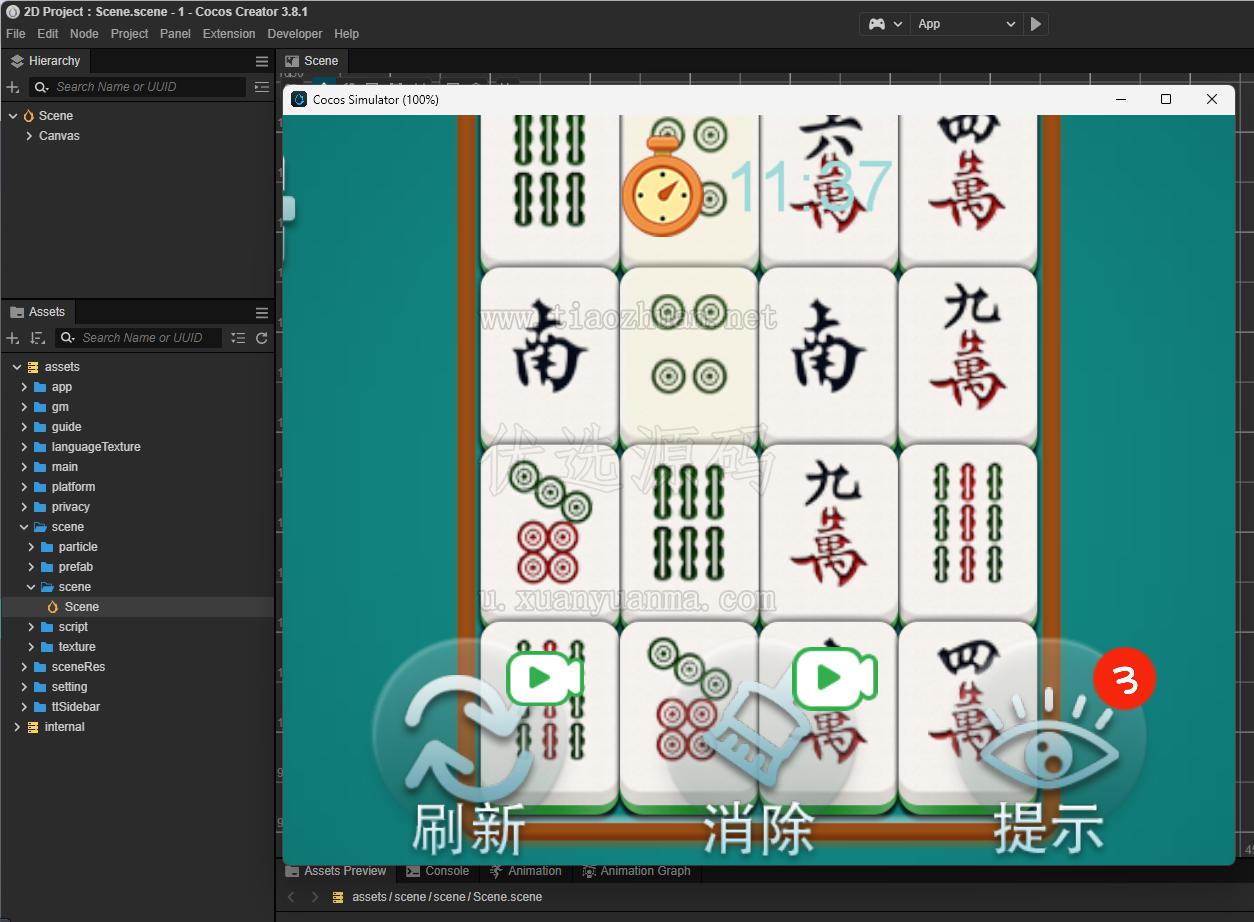Select the script folder
The image size is (1254, 922).
coord(73,627)
